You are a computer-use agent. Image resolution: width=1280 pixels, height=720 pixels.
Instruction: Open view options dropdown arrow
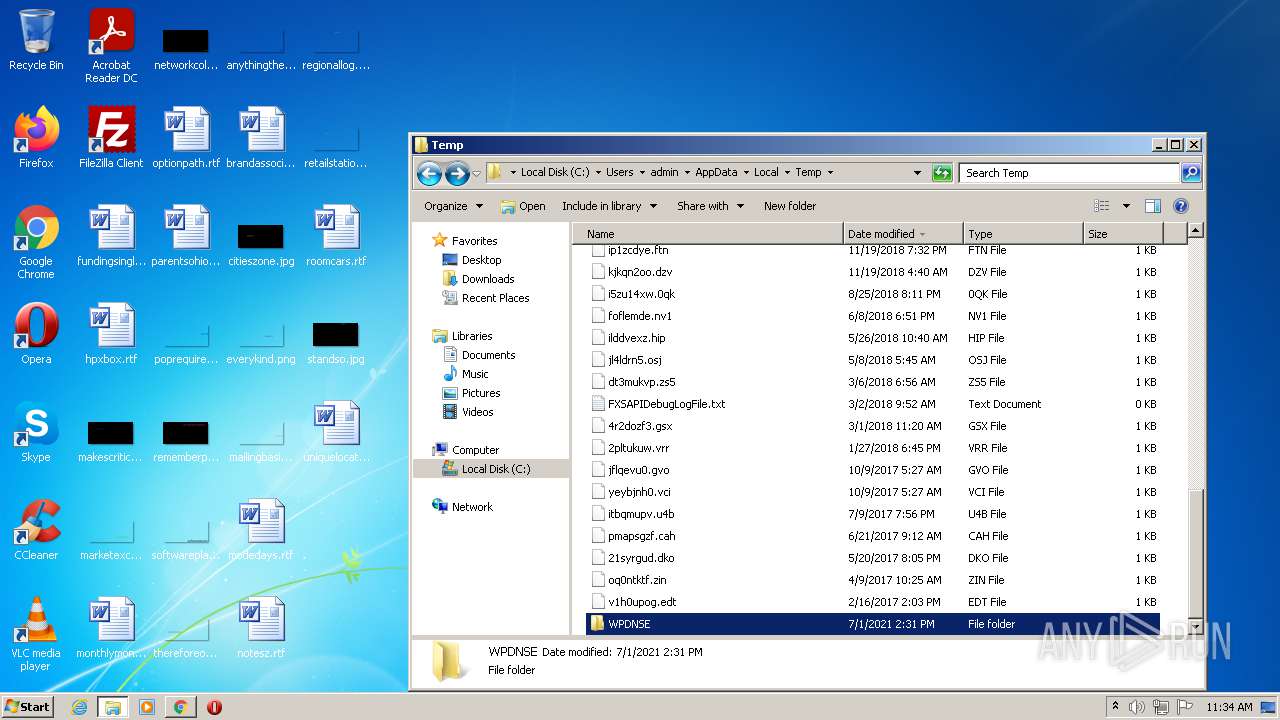pos(1126,206)
